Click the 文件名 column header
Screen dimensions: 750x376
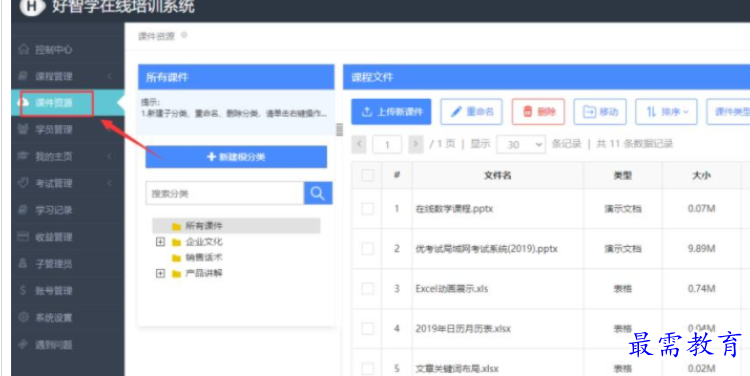click(x=497, y=176)
